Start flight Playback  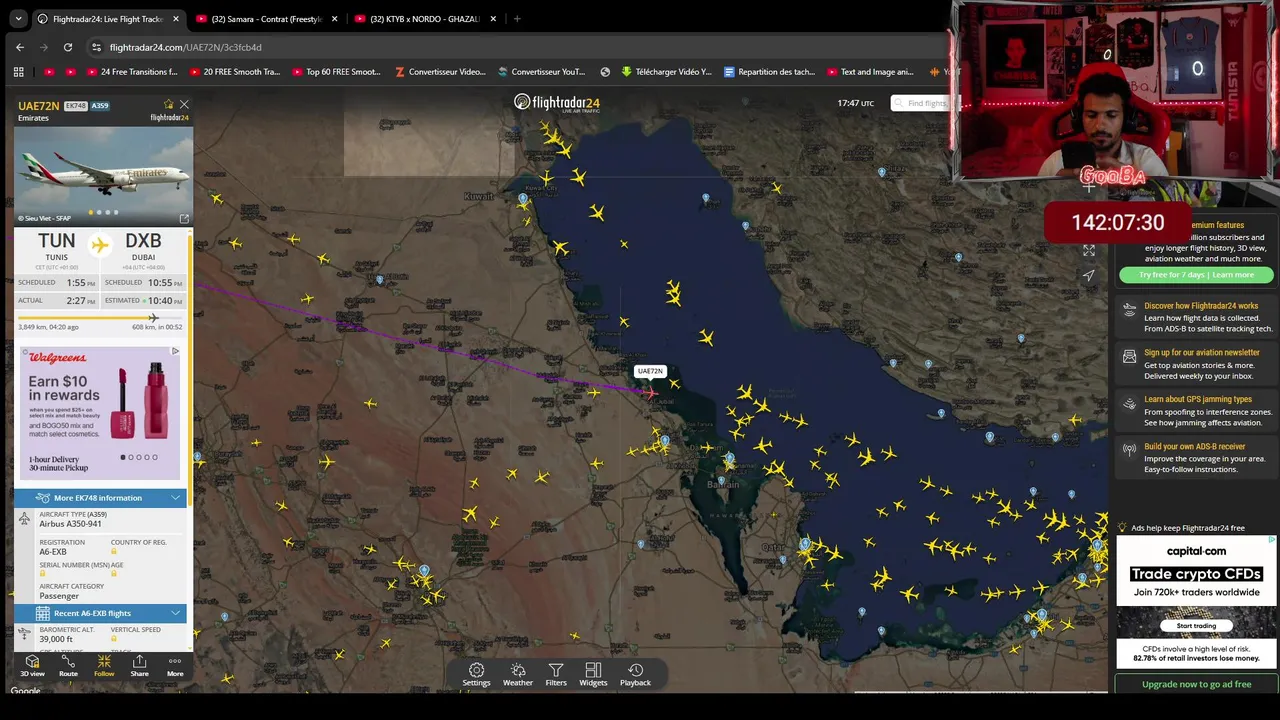[635, 675]
